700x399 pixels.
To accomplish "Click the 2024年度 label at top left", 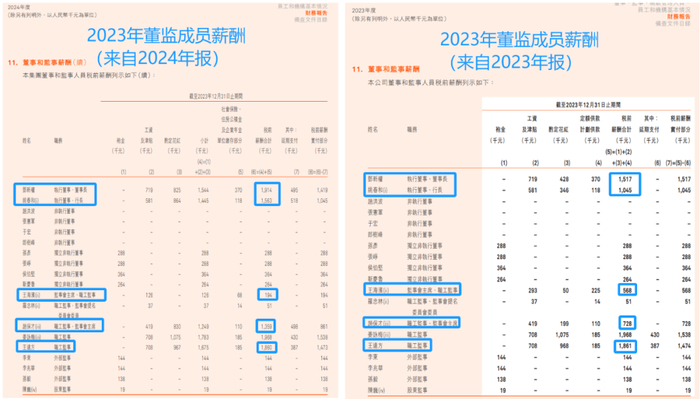I will [19, 7].
